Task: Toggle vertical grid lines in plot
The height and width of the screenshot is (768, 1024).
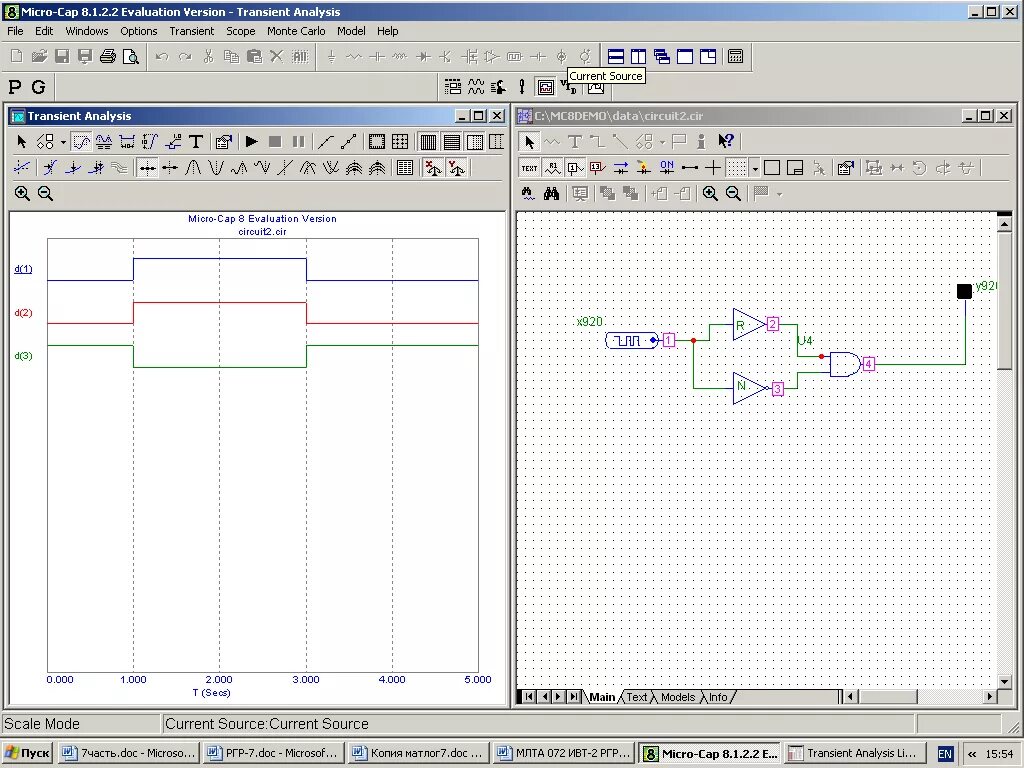Action: 428,142
